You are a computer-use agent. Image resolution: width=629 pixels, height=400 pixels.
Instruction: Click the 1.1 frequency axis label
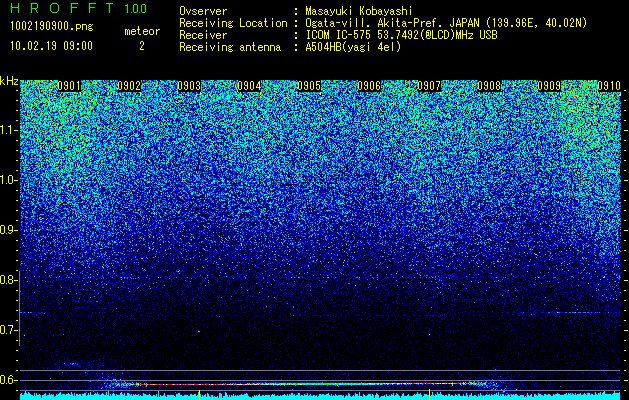tap(9, 130)
